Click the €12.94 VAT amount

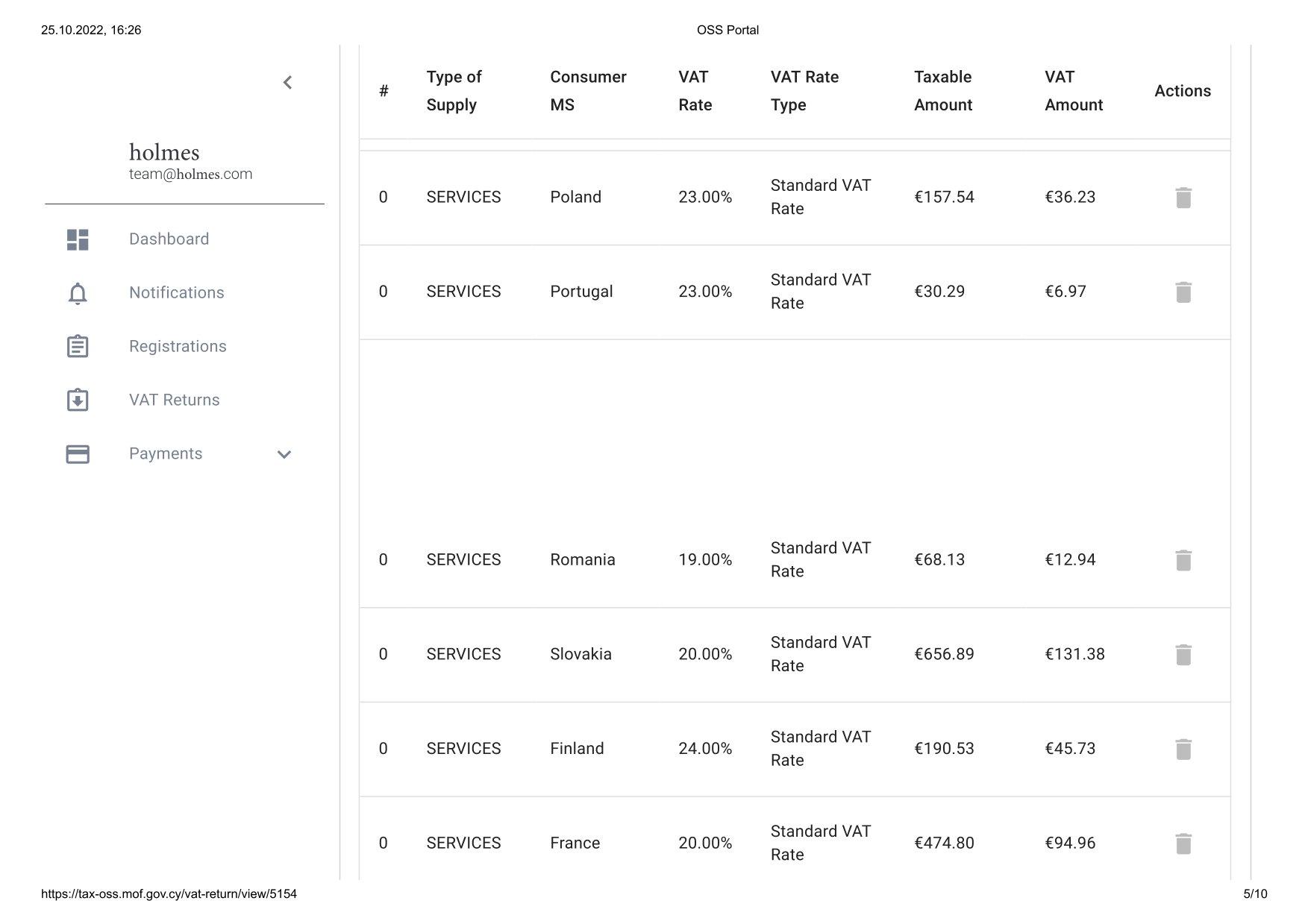(x=1070, y=559)
